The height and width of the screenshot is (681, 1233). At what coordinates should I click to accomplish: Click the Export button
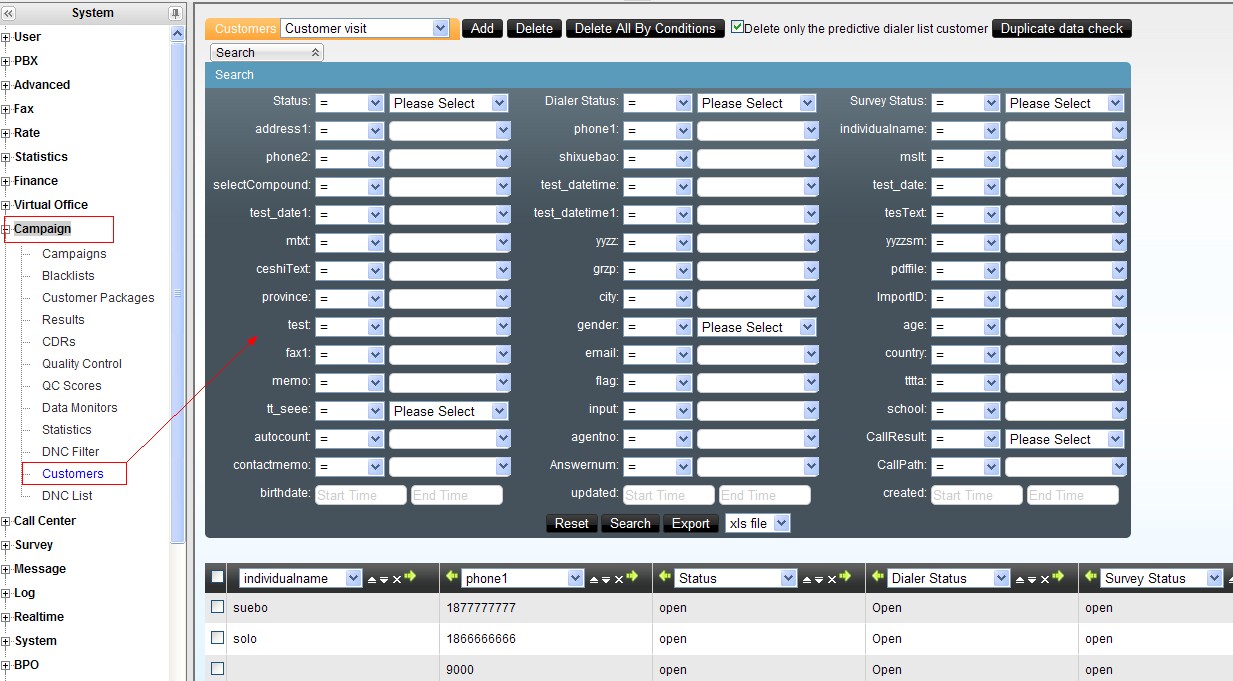pos(690,523)
